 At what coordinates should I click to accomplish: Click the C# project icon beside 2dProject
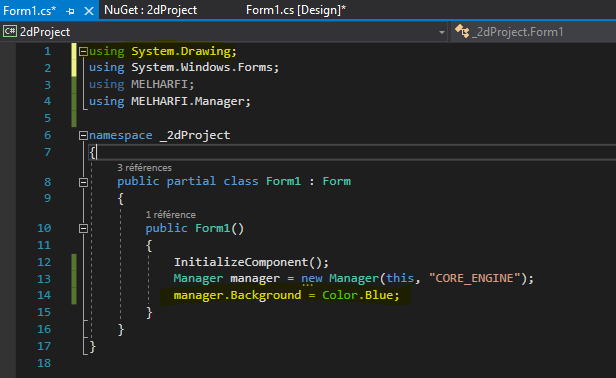[x=10, y=31]
